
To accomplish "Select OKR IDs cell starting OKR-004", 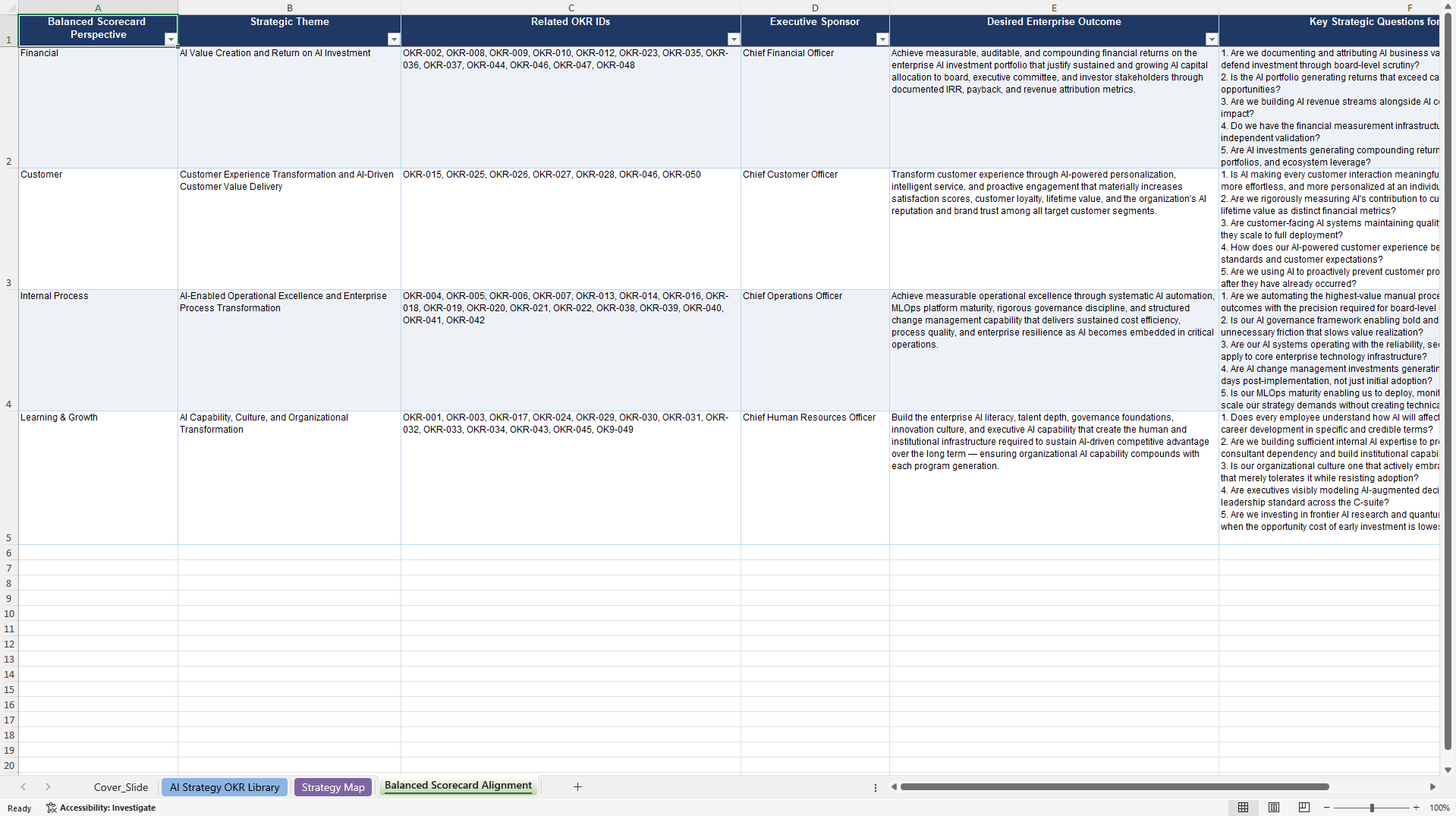I will coord(571,350).
